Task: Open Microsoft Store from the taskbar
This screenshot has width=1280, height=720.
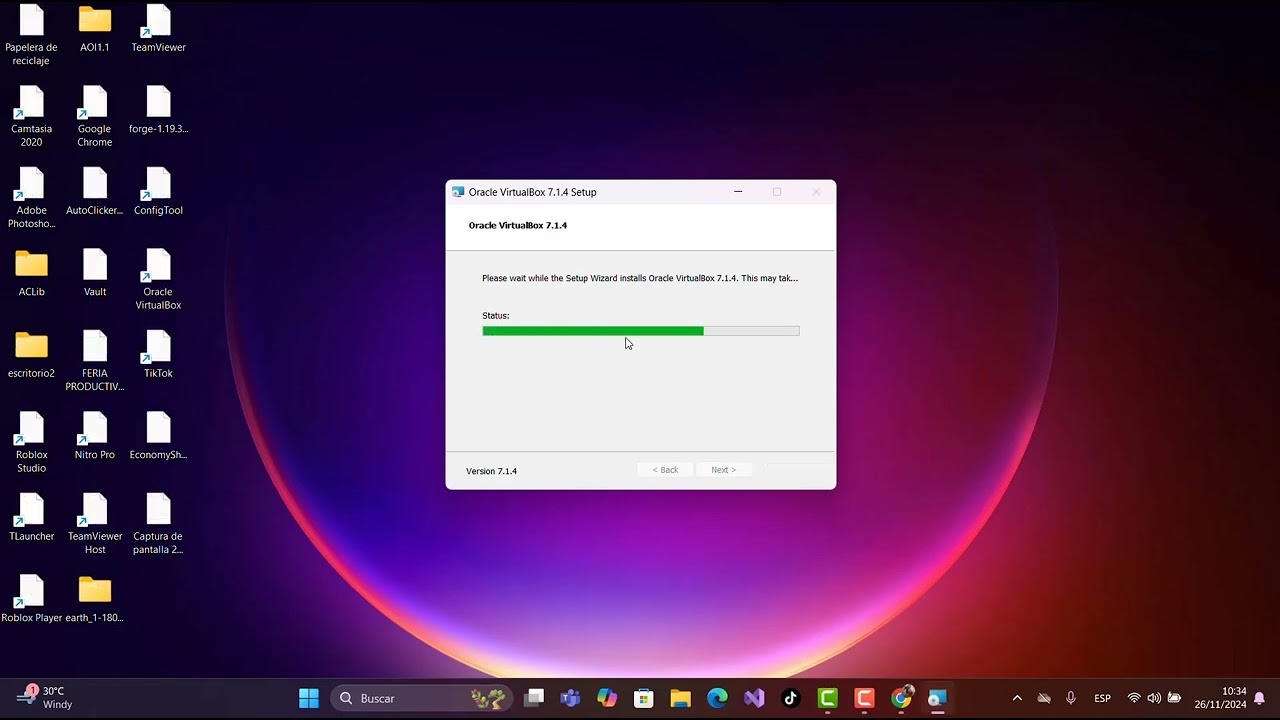Action: pos(644,698)
